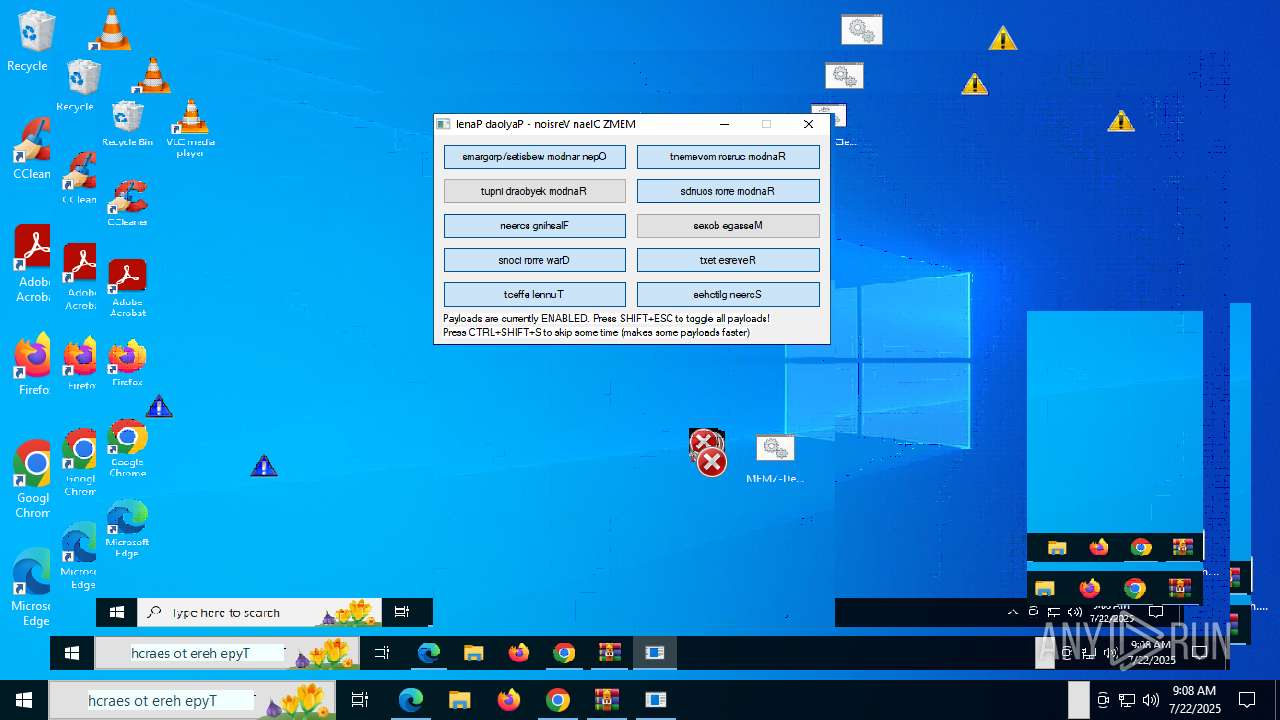Open the desktop icon labeled 'Recycle Bin'
Viewport: 1280px width, 720px height.
[x=127, y=123]
